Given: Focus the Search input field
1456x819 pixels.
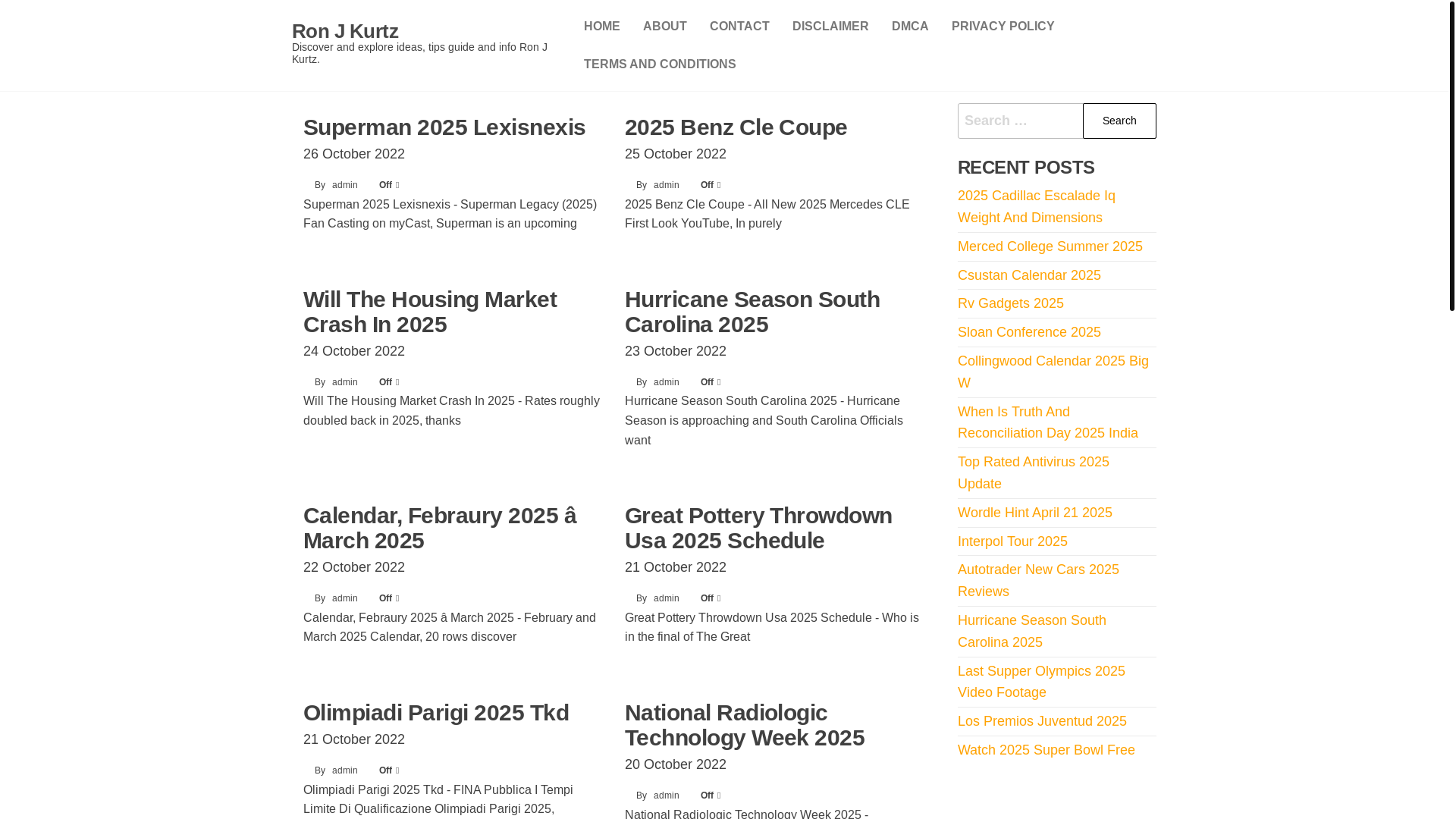Looking at the screenshot, I should pyautogui.click(x=1020, y=121).
